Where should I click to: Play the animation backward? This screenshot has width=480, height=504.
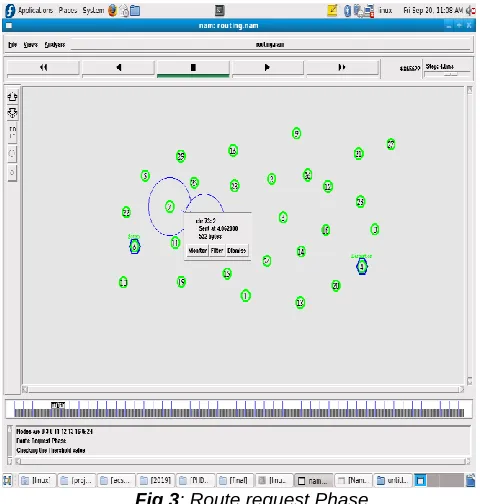[x=118, y=68]
